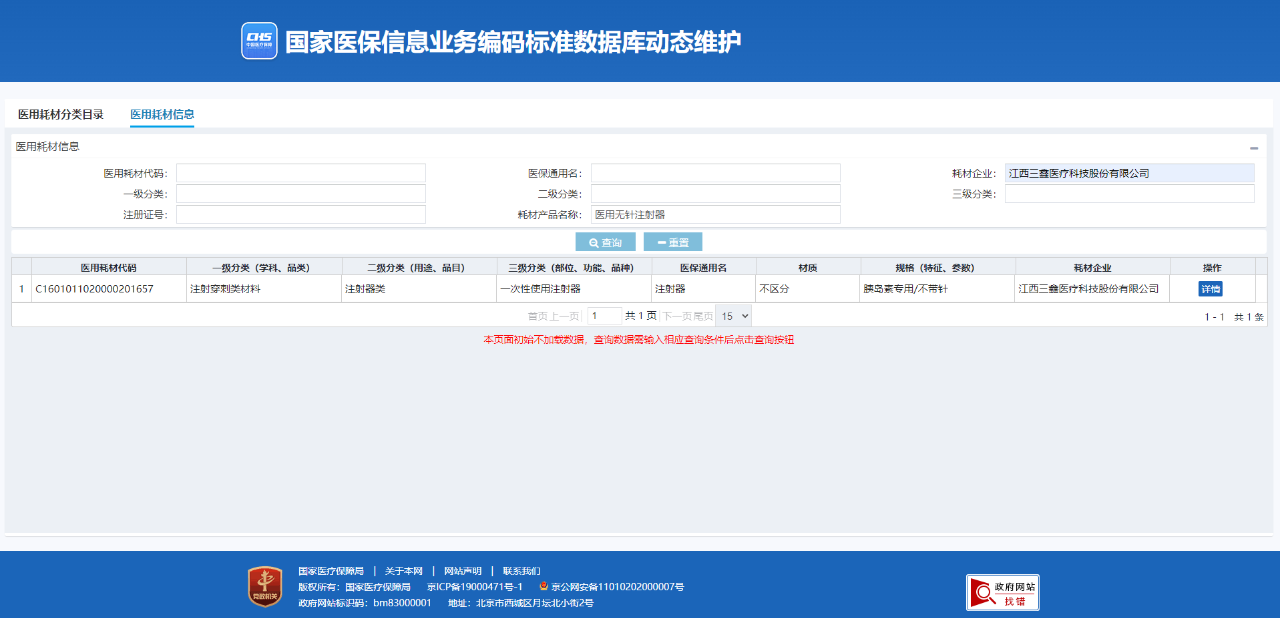Screen dimensions: 1280x618
Task: Collapse the 医用耗材信息 panel with minus icon
Action: 1254,147
